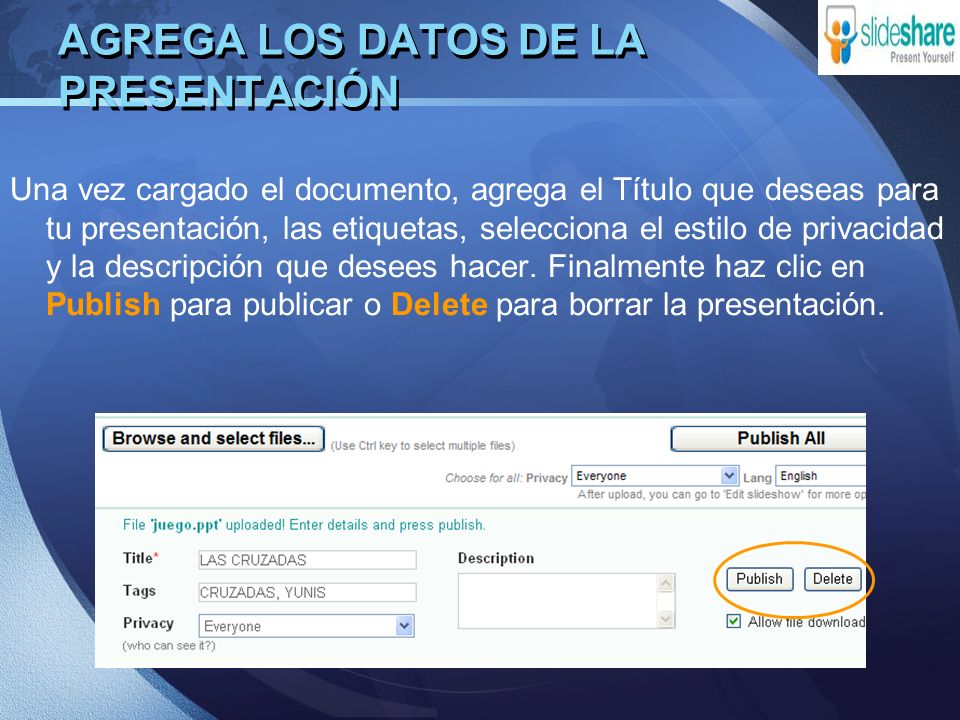Click Browse and select files button
Image resolution: width=960 pixels, height=720 pixels.
pyautogui.click(x=214, y=439)
